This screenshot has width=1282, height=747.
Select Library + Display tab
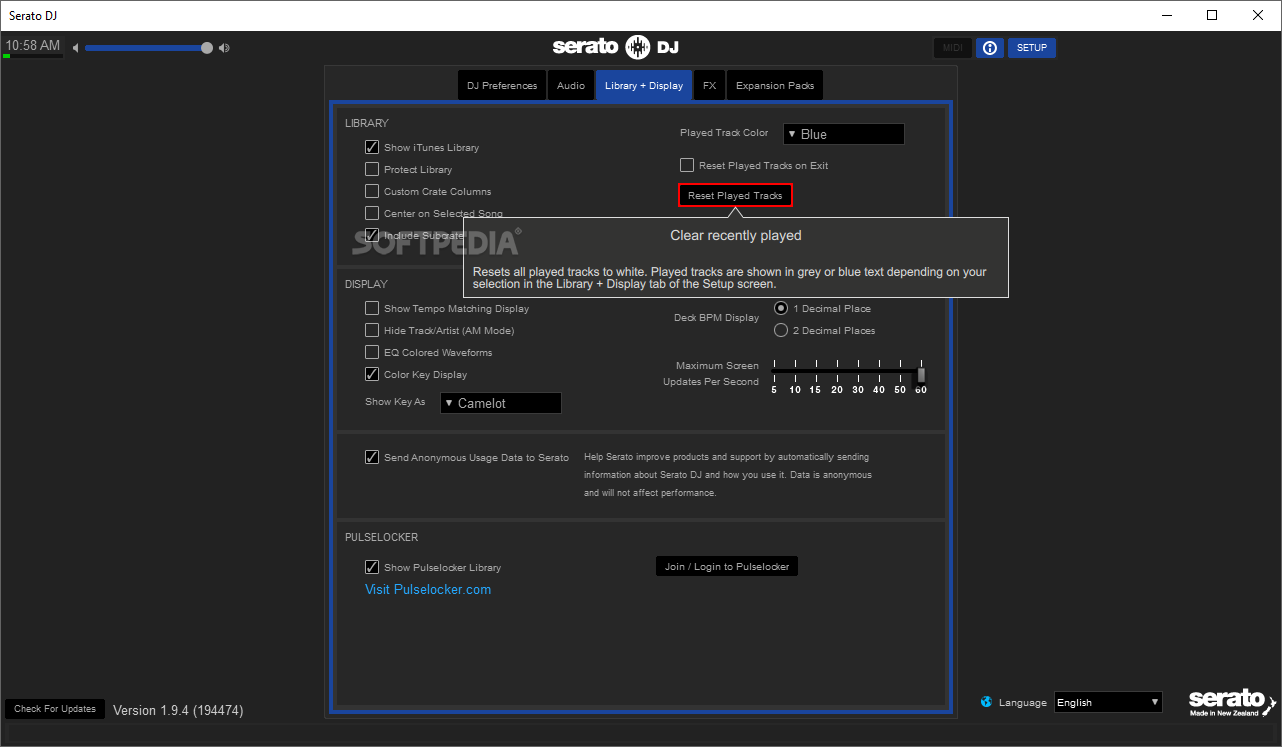pos(644,85)
